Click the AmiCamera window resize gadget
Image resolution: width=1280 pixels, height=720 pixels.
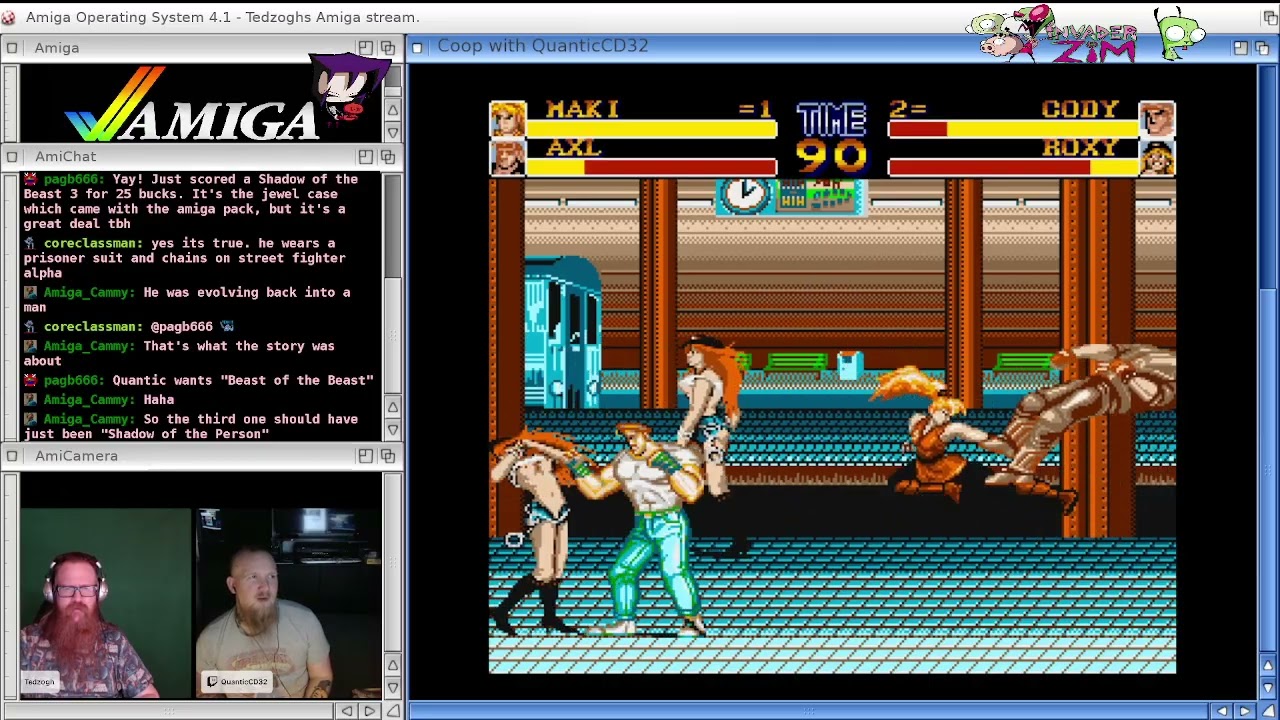[x=393, y=711]
